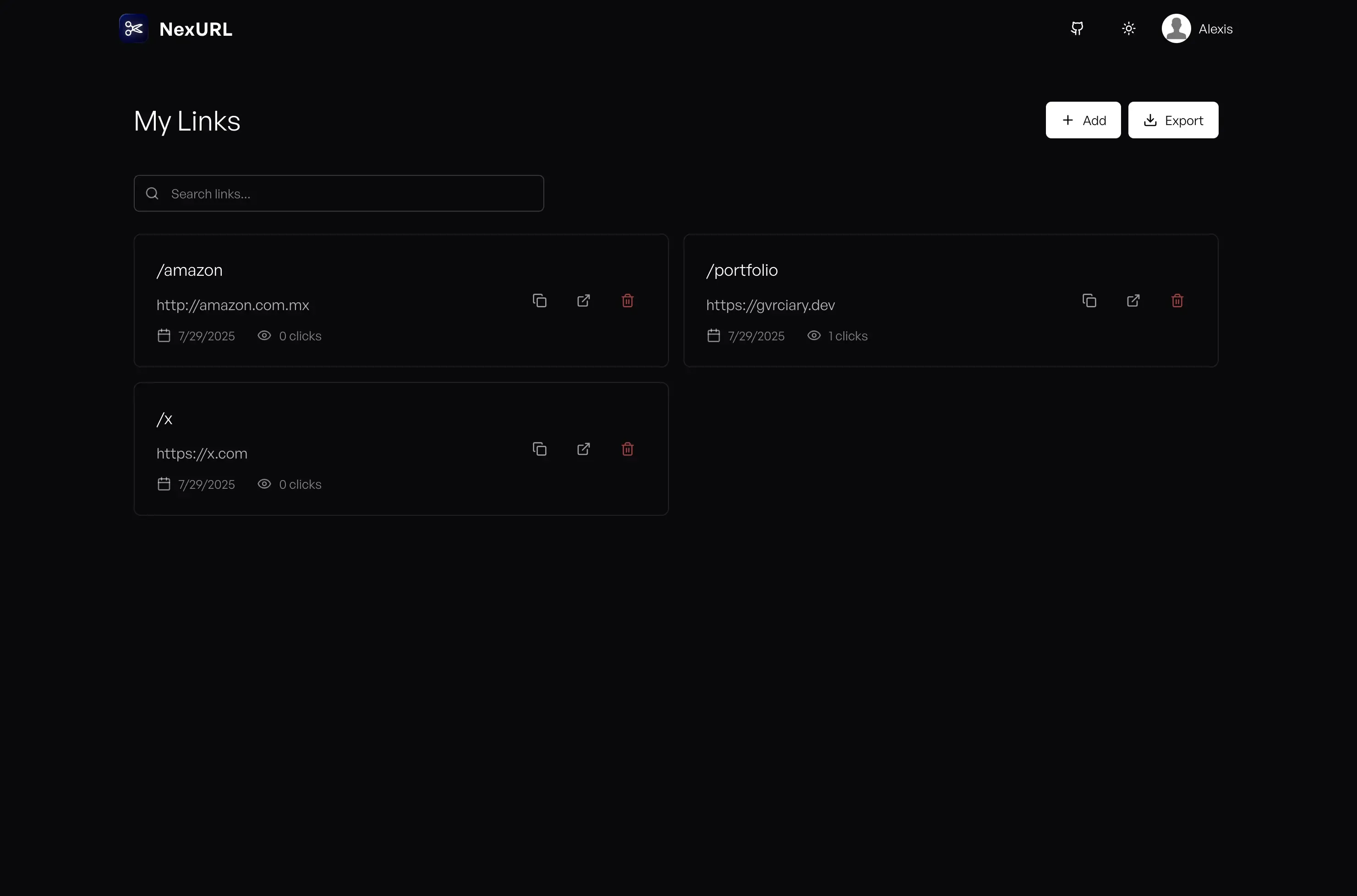Image resolution: width=1357 pixels, height=896 pixels.
Task: Focus the Search links field
Action: tap(338, 193)
